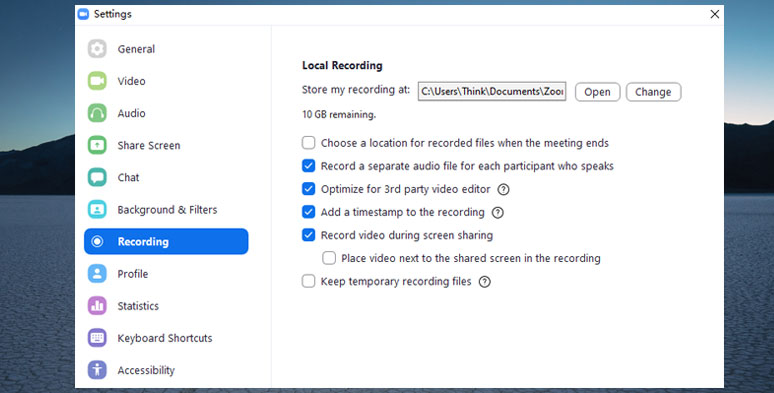Uncheck record separate audio file per participant
Image resolution: width=774 pixels, height=393 pixels.
(309, 166)
